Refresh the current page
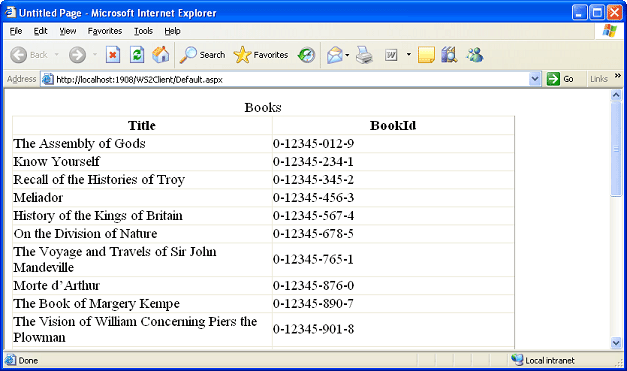627x371 pixels. tap(137, 55)
